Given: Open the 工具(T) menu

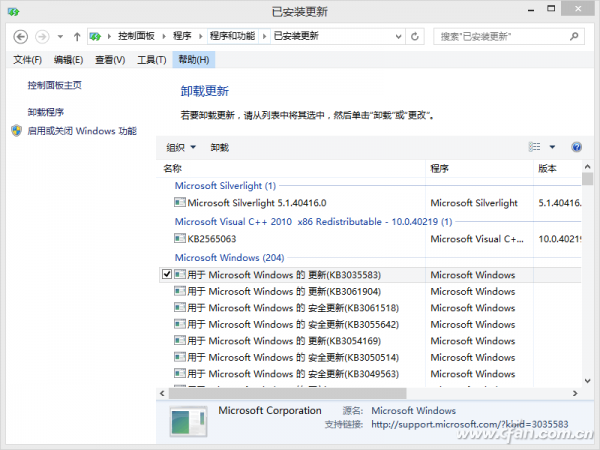Looking at the screenshot, I should pos(152,60).
